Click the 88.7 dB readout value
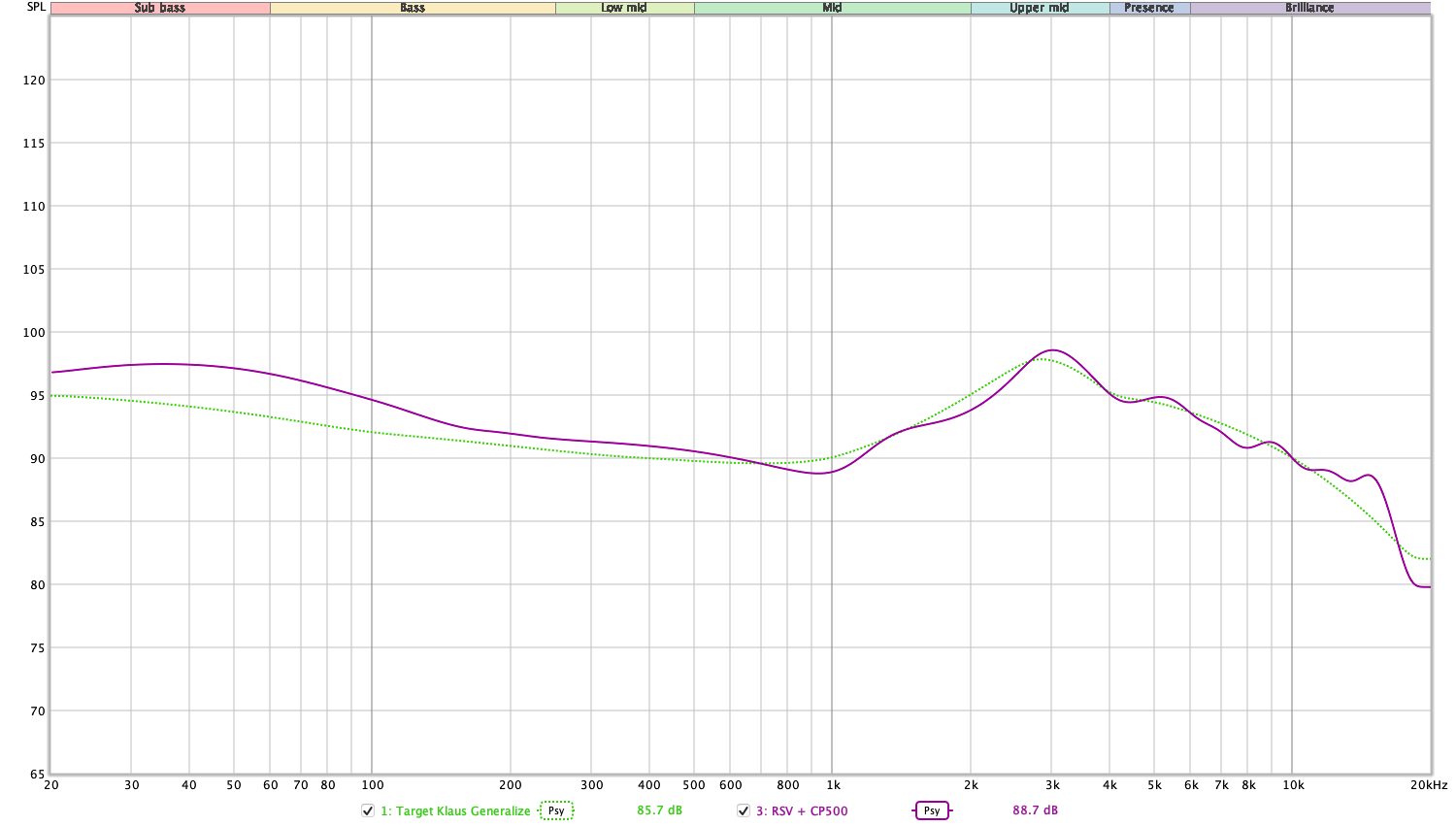Viewport: 1456px width, 826px height. tap(1036, 810)
